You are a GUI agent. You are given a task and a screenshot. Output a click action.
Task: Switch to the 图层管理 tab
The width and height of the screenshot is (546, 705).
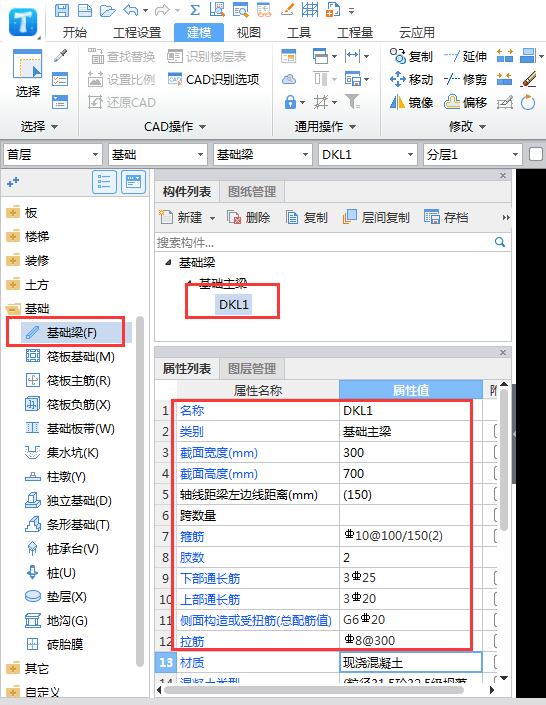(x=252, y=369)
